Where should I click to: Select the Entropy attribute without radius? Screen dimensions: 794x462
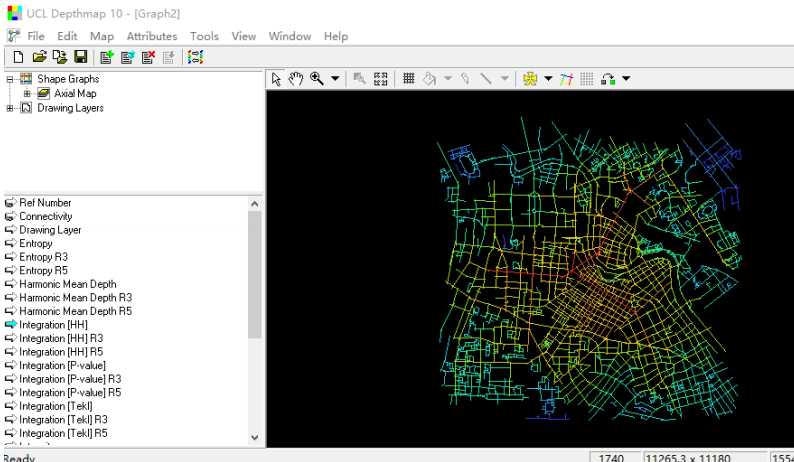click(x=35, y=243)
